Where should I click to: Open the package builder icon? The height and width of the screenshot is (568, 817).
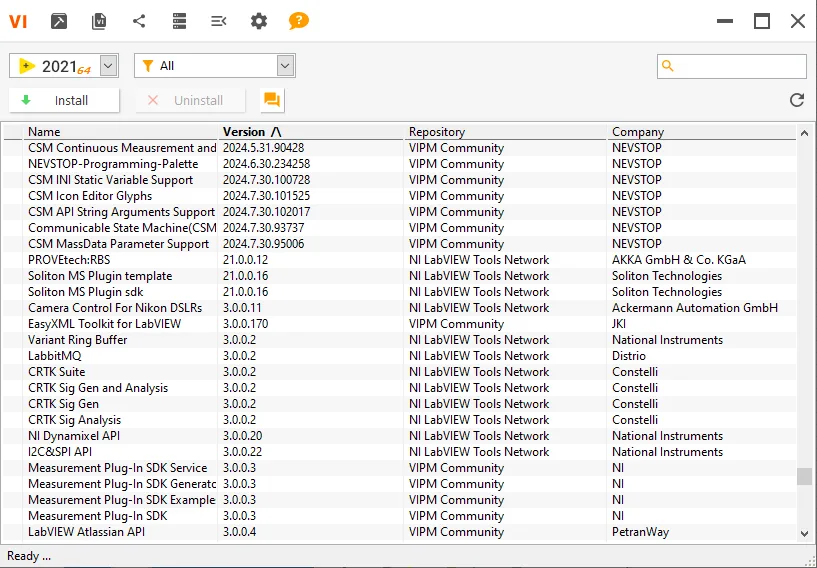pos(58,21)
